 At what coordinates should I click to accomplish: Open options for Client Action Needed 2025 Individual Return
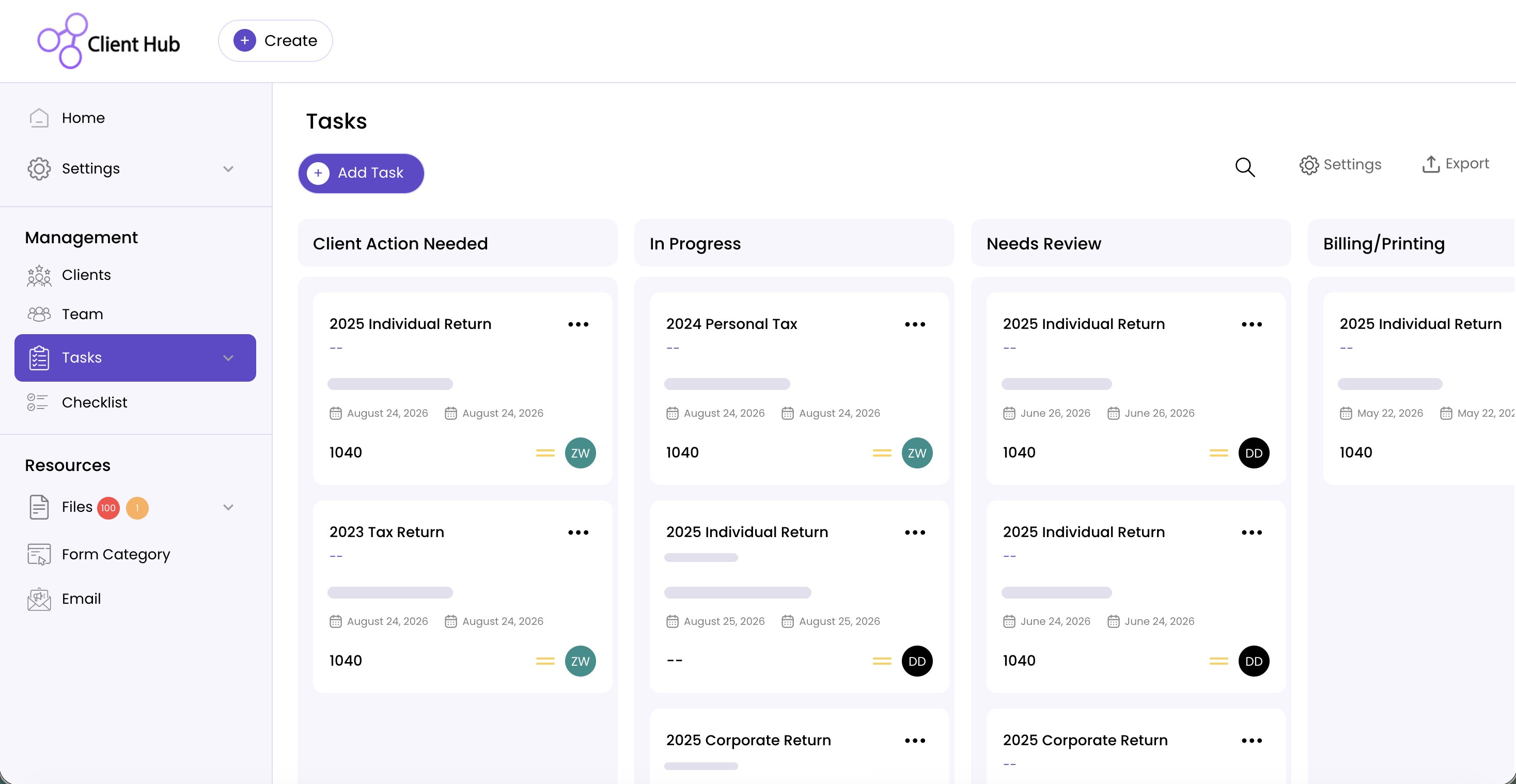tap(578, 324)
